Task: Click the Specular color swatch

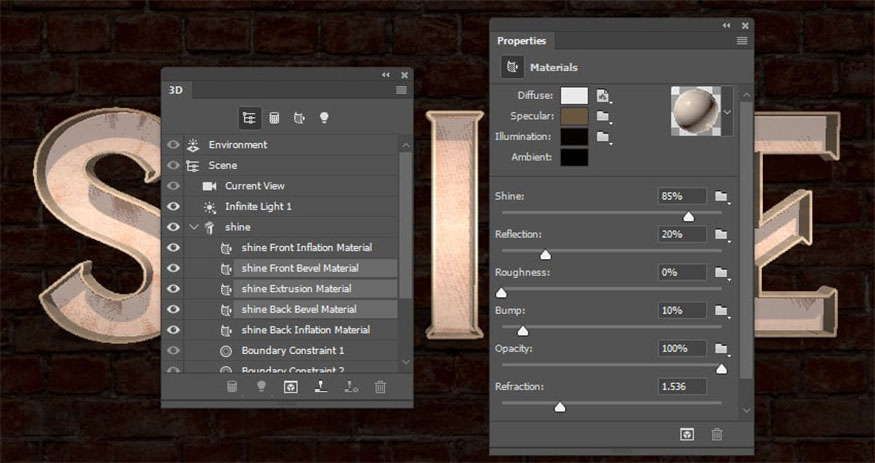Action: (574, 117)
